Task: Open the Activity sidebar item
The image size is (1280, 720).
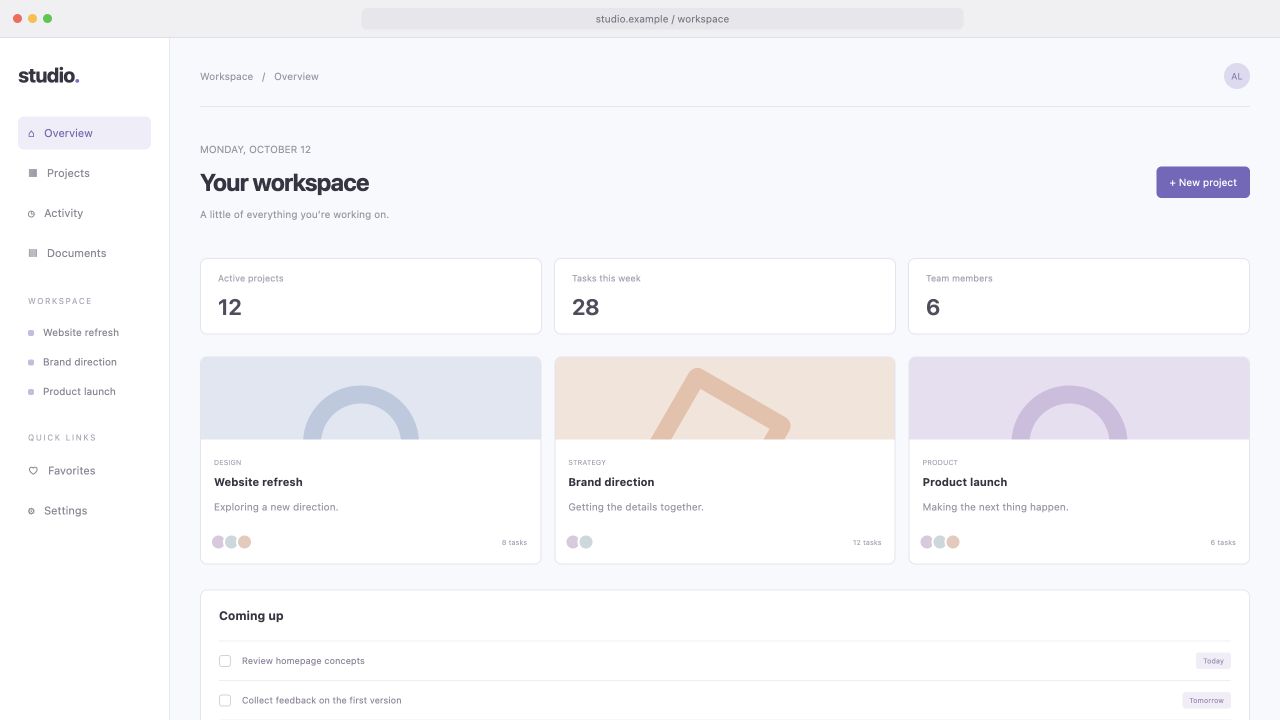Action: click(84, 213)
